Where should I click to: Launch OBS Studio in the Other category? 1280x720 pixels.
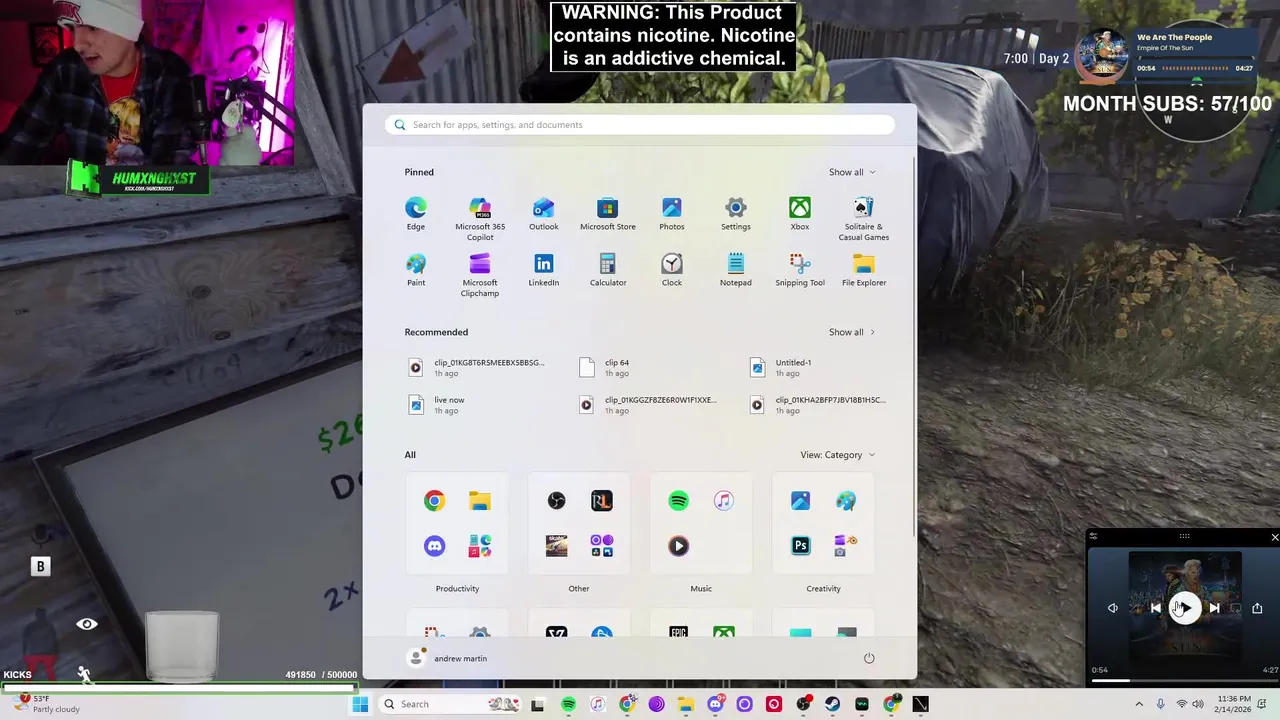(556, 501)
